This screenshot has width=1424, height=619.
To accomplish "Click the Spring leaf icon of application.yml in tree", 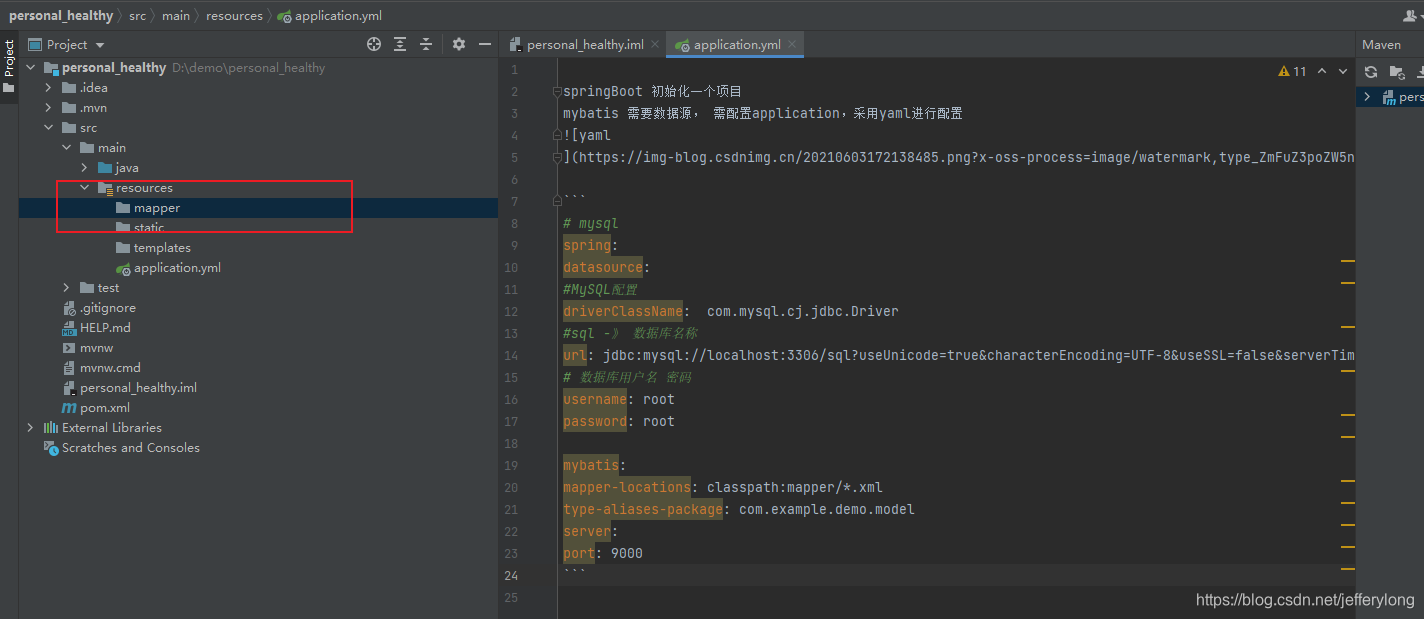I will coord(123,268).
